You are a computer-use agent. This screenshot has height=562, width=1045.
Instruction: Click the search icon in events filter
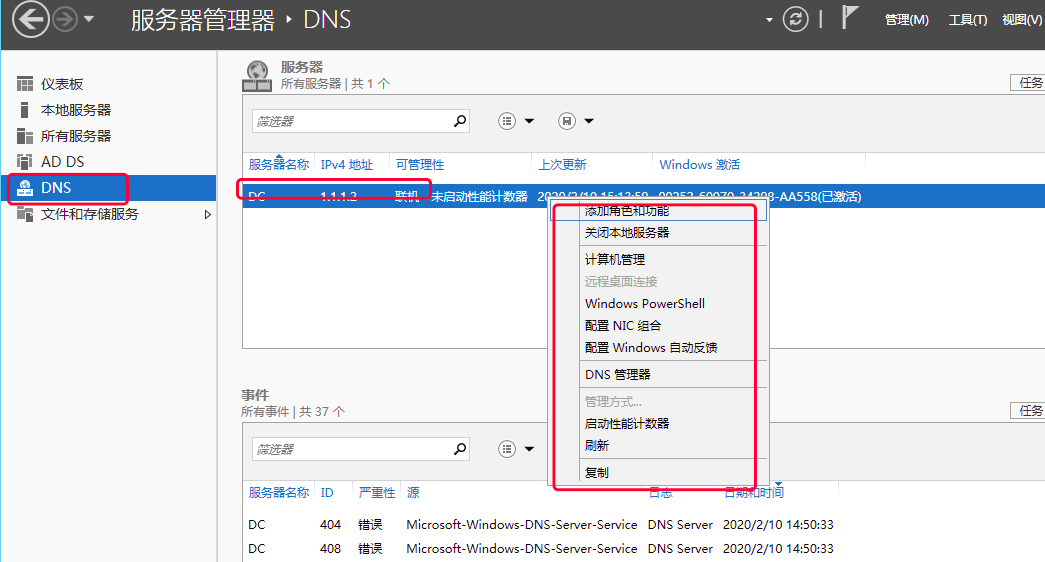460,449
